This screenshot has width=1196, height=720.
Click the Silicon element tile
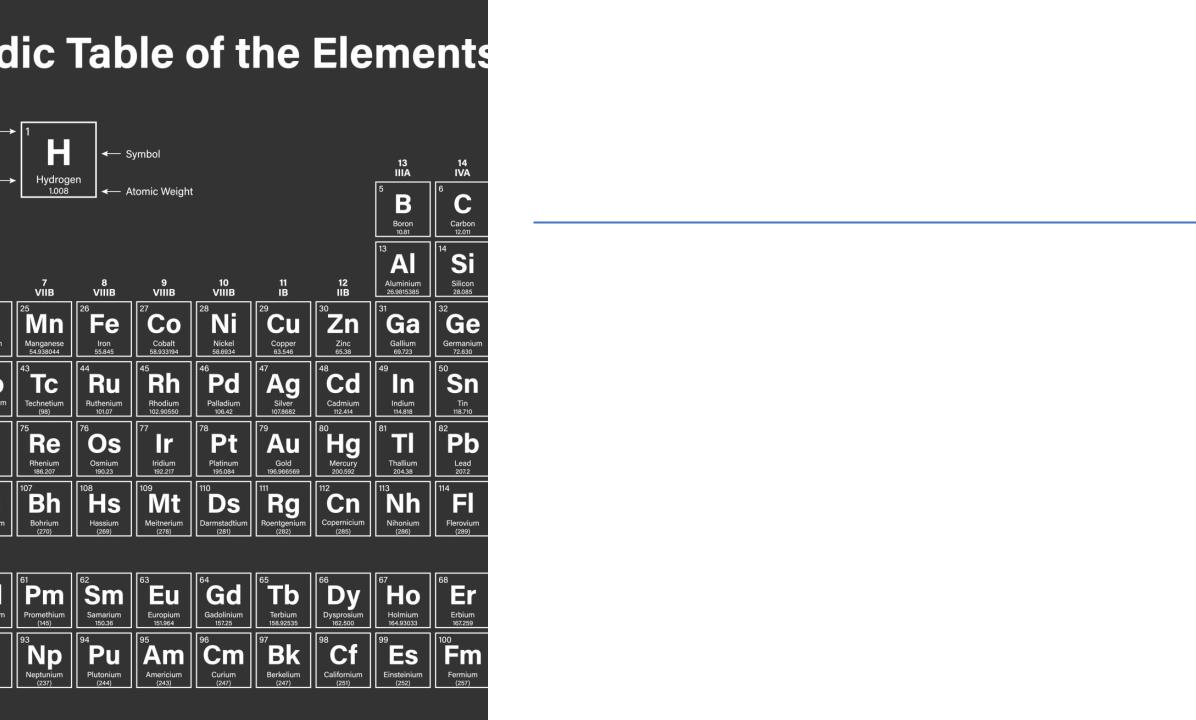461,269
